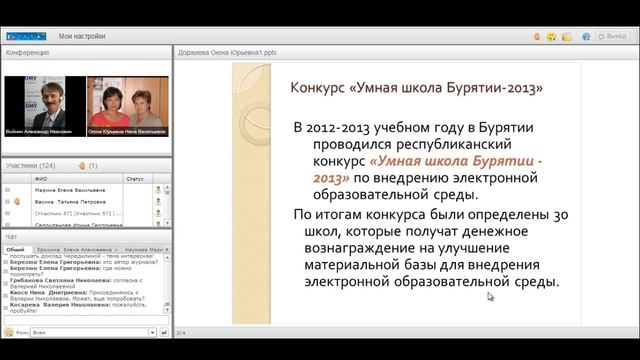Click presentation file name Доржиева Оюна Юрьевна1.pptx
This screenshot has height=360, width=640.
227,53
